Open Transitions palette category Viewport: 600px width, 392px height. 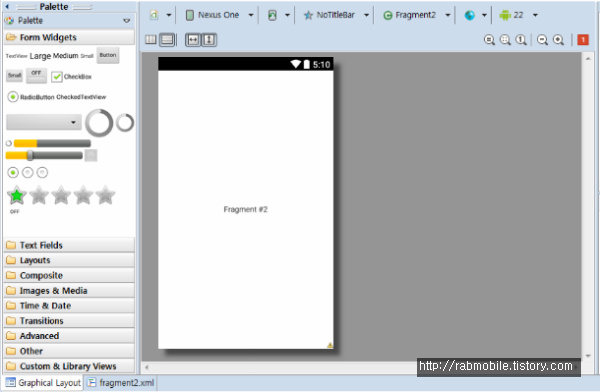tap(69, 320)
